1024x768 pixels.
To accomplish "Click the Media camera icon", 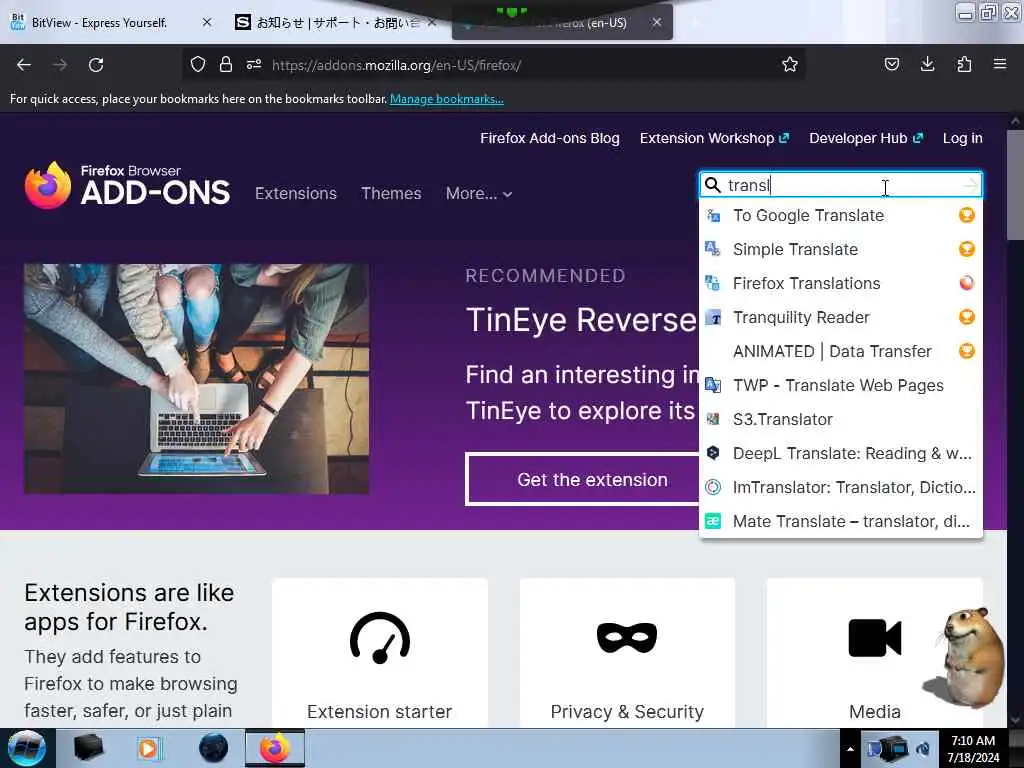I will coord(874,637).
